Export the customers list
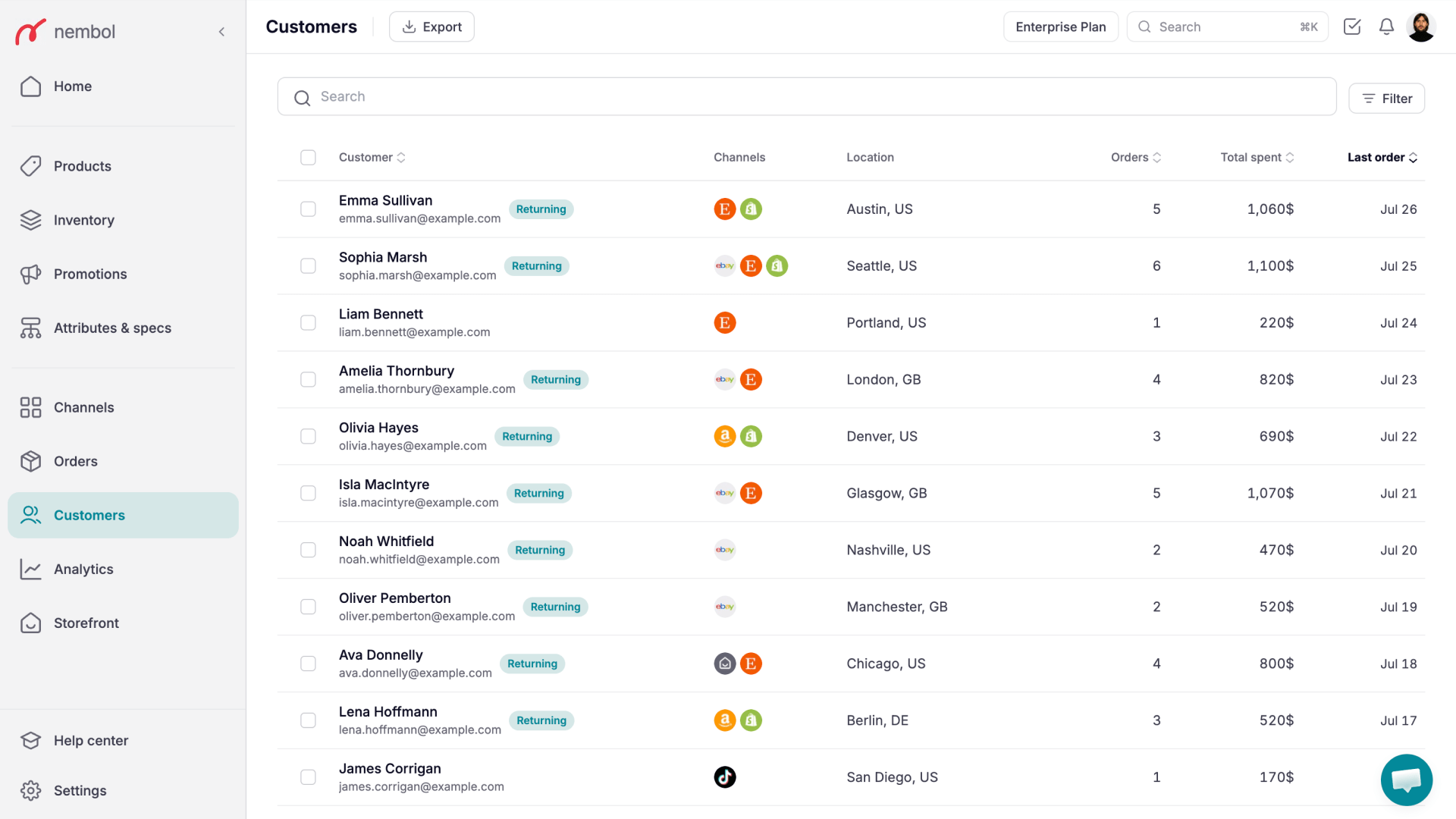Viewport: 1456px width, 819px height. point(431,27)
